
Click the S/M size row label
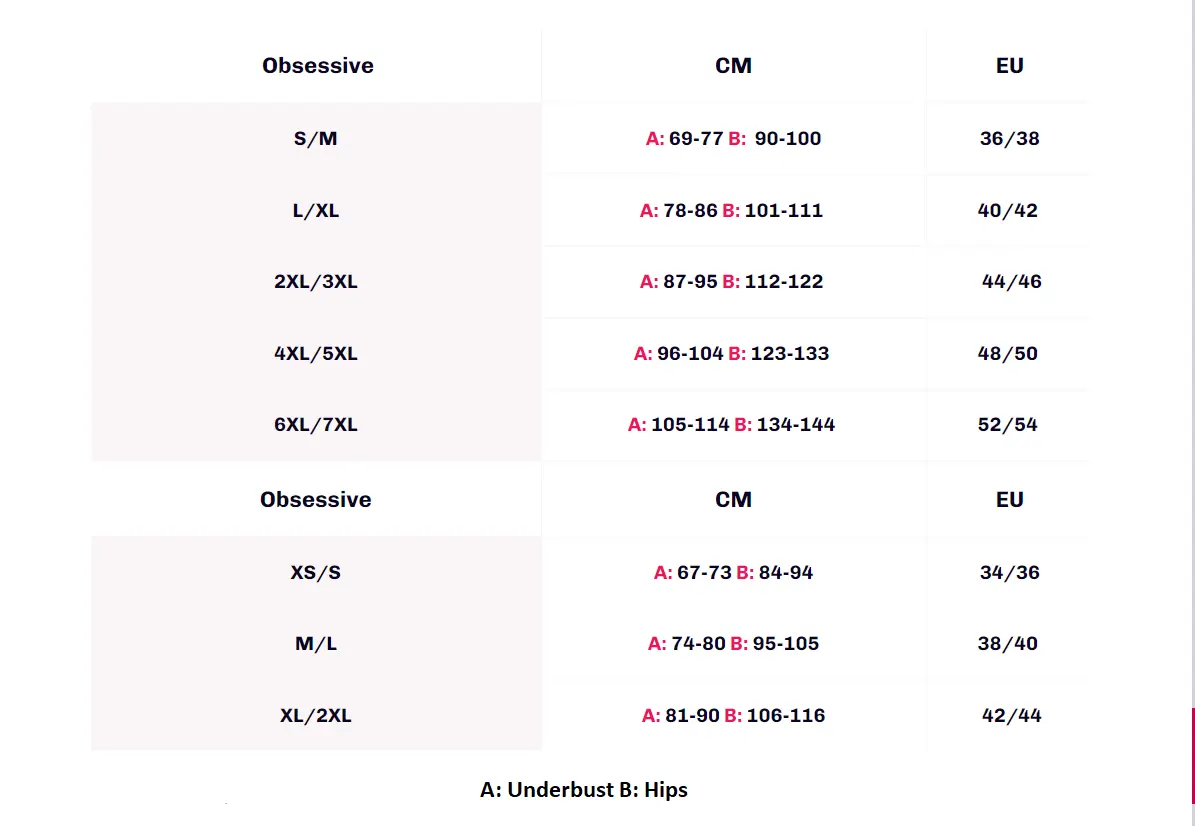tap(316, 139)
